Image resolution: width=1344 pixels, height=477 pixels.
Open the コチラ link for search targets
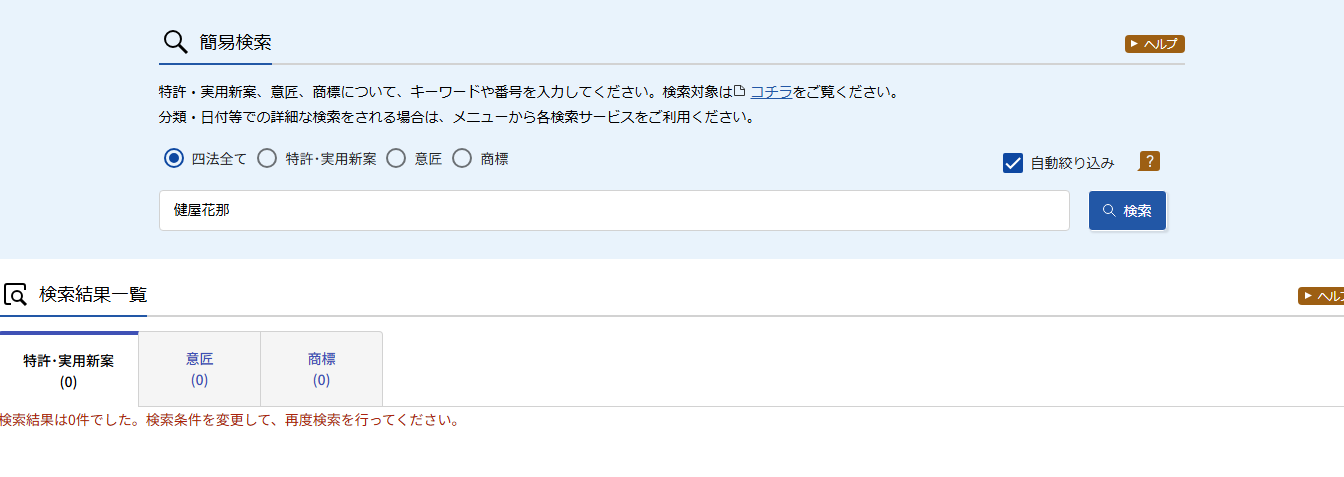(772, 92)
